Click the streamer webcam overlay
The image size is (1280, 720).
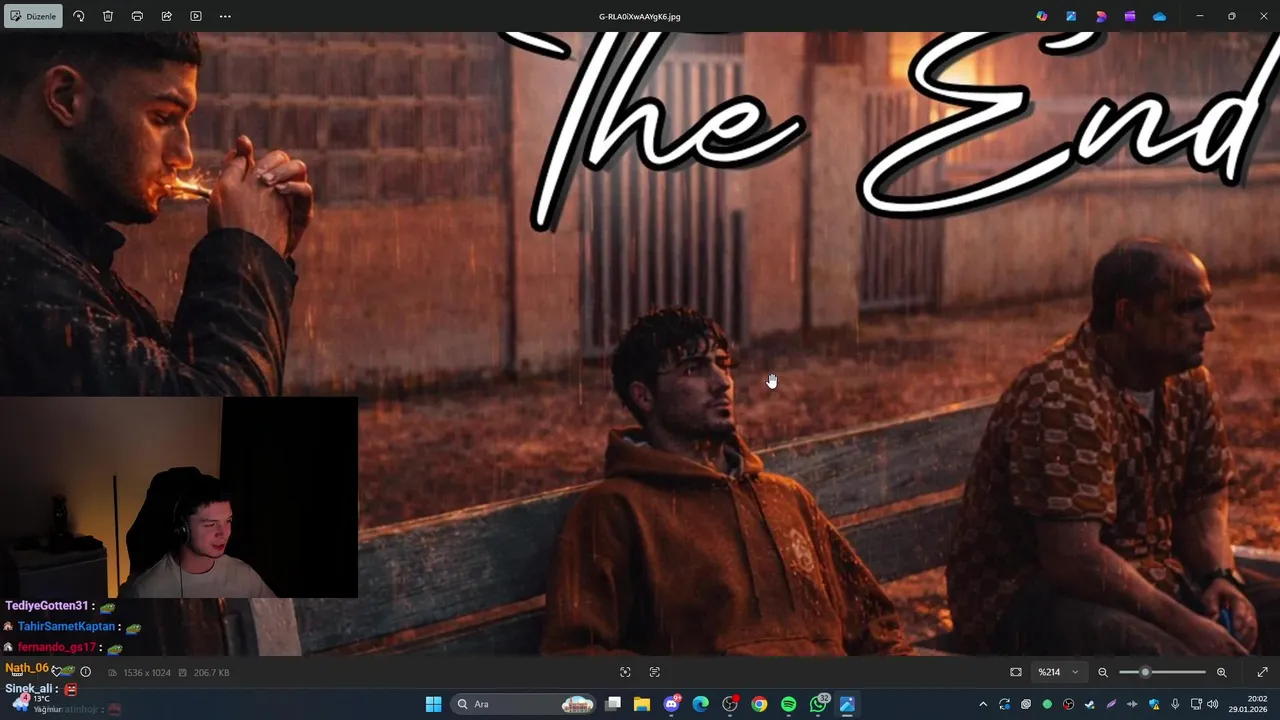(x=179, y=497)
